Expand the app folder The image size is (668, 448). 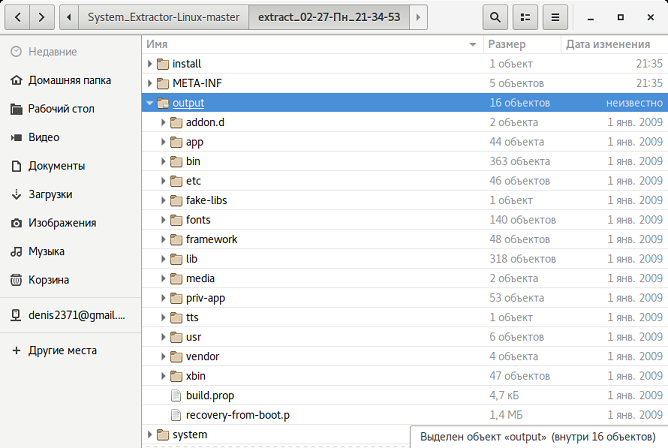coord(163,142)
